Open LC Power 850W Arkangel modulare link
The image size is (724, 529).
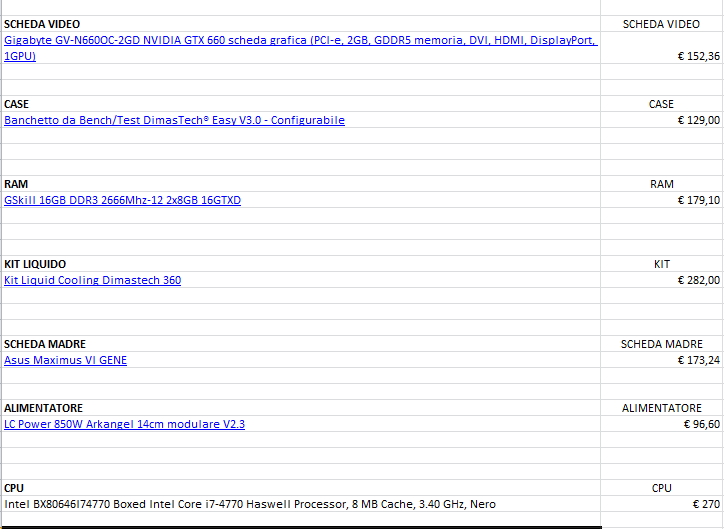124,424
